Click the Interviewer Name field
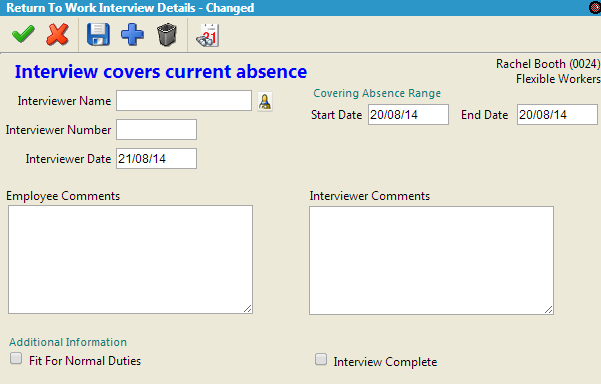 pyautogui.click(x=184, y=101)
